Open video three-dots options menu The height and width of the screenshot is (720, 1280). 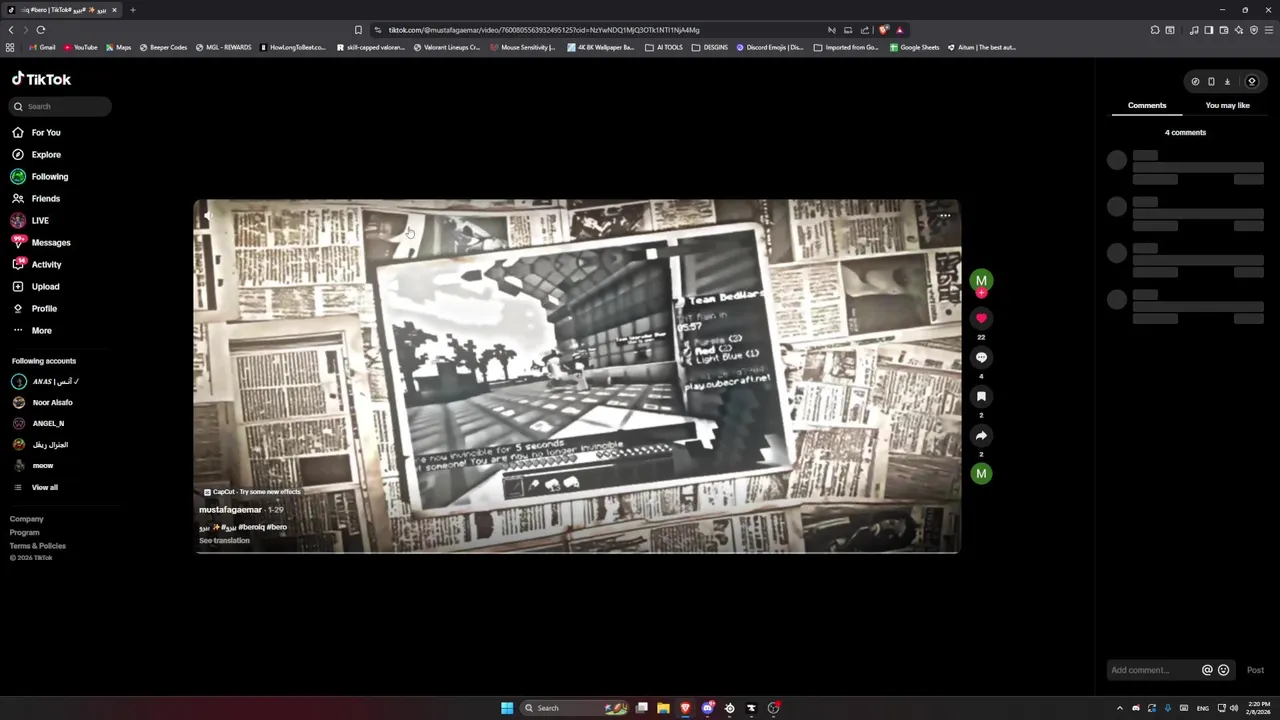click(945, 215)
